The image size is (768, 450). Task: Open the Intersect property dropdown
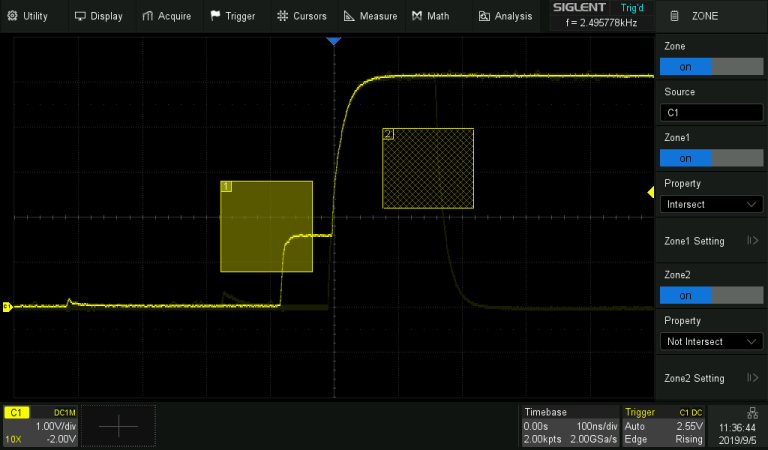(711, 204)
